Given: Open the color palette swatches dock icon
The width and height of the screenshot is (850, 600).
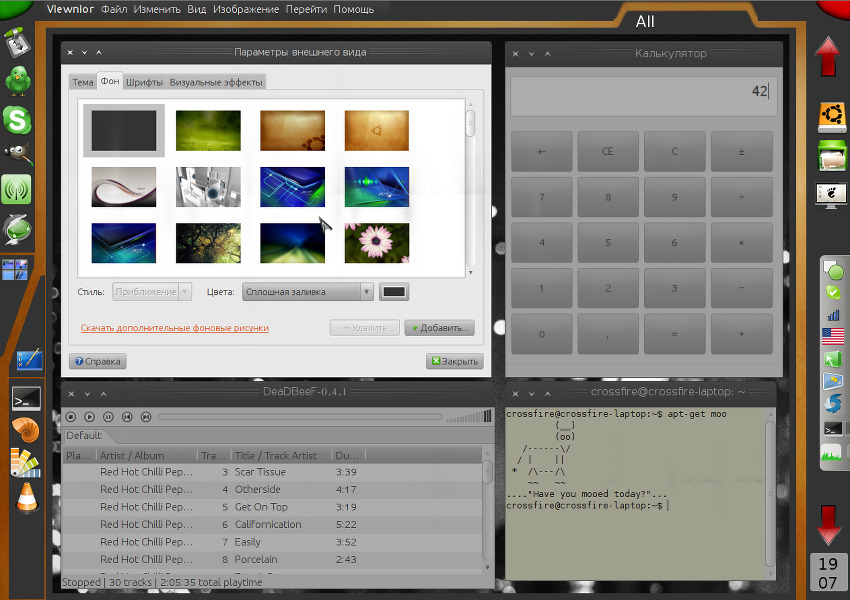Looking at the screenshot, I should click(x=25, y=463).
